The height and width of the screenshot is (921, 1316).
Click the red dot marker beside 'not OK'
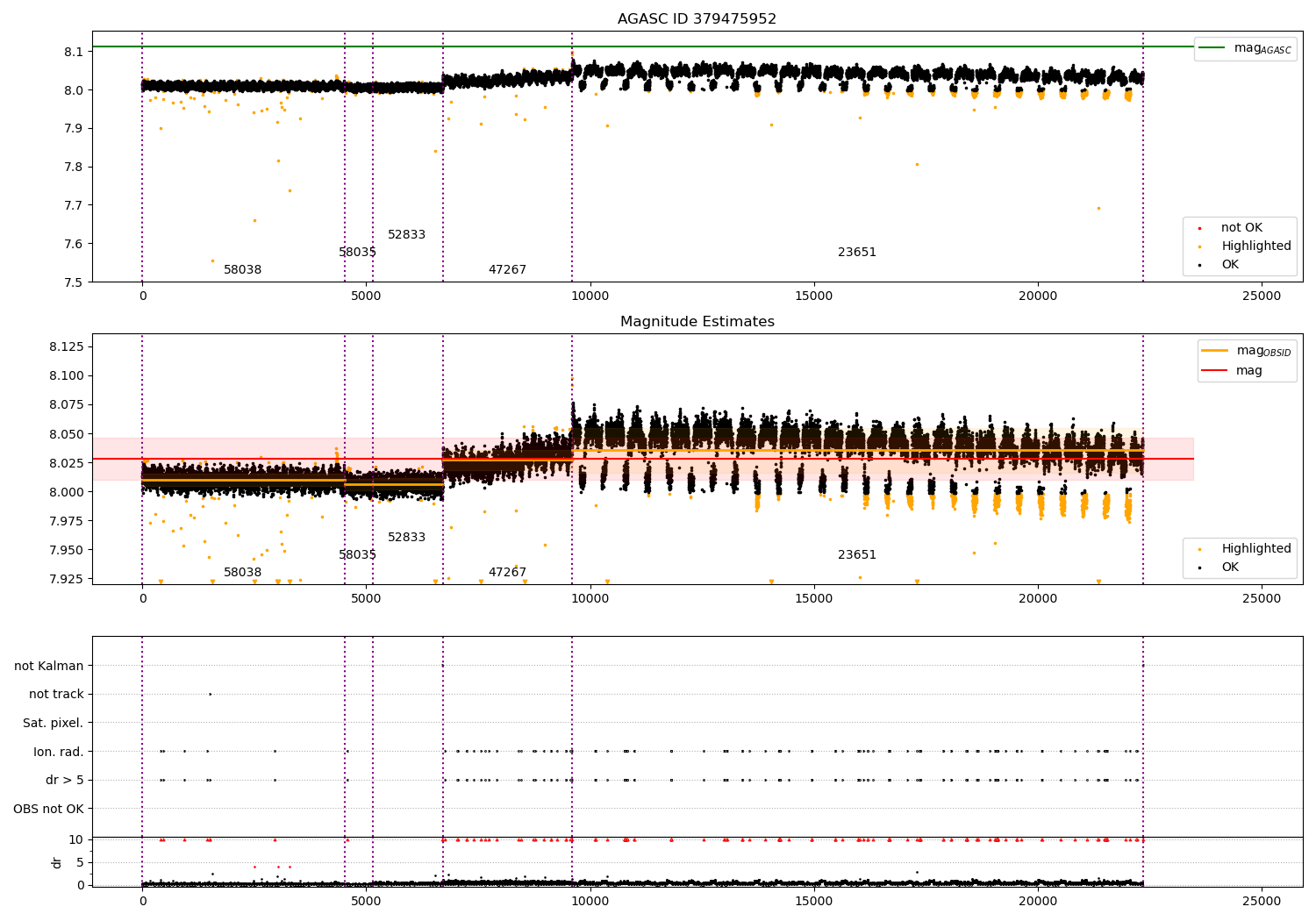coord(1199,228)
